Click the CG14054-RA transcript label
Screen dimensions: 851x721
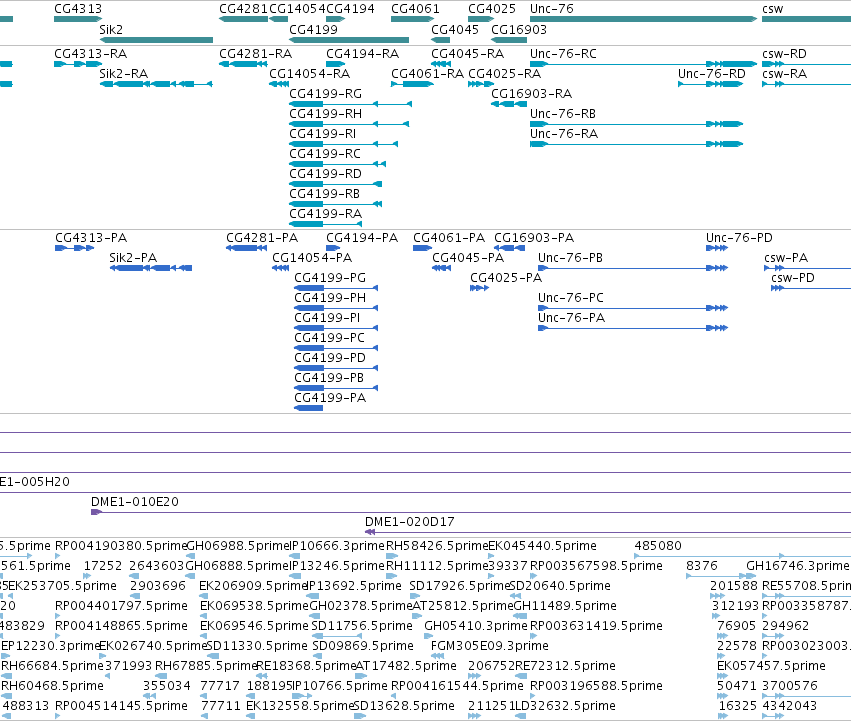click(x=309, y=73)
